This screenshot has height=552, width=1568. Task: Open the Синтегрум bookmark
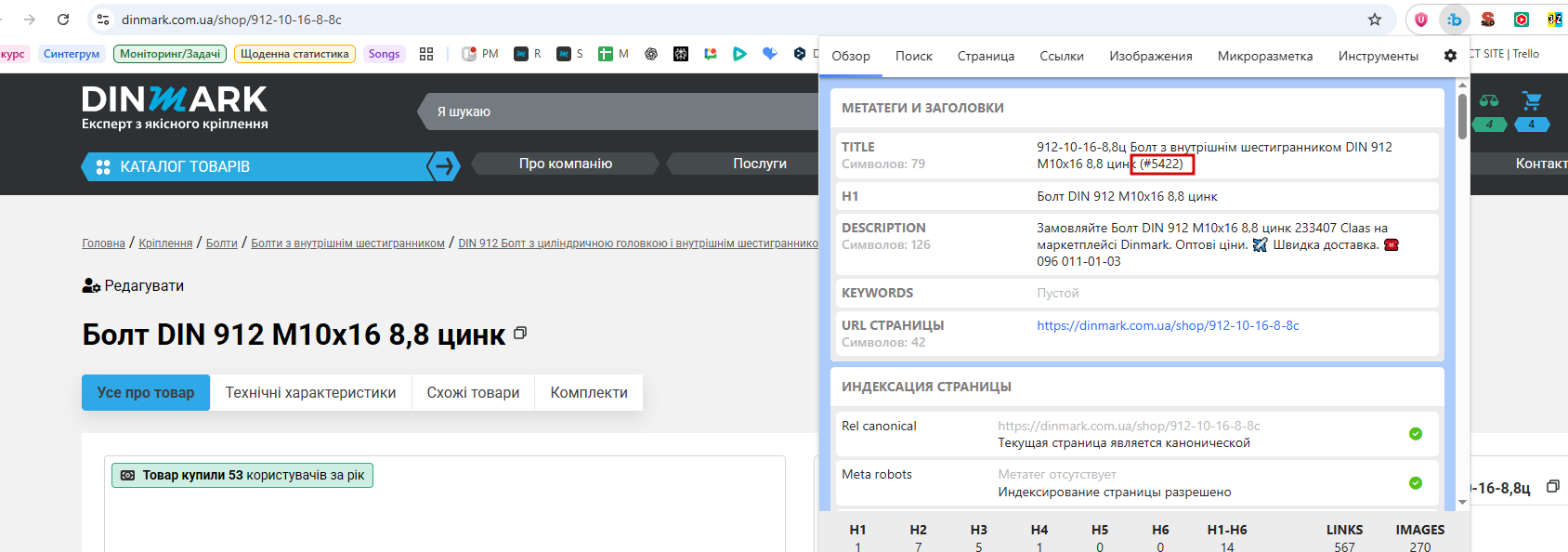pos(72,54)
